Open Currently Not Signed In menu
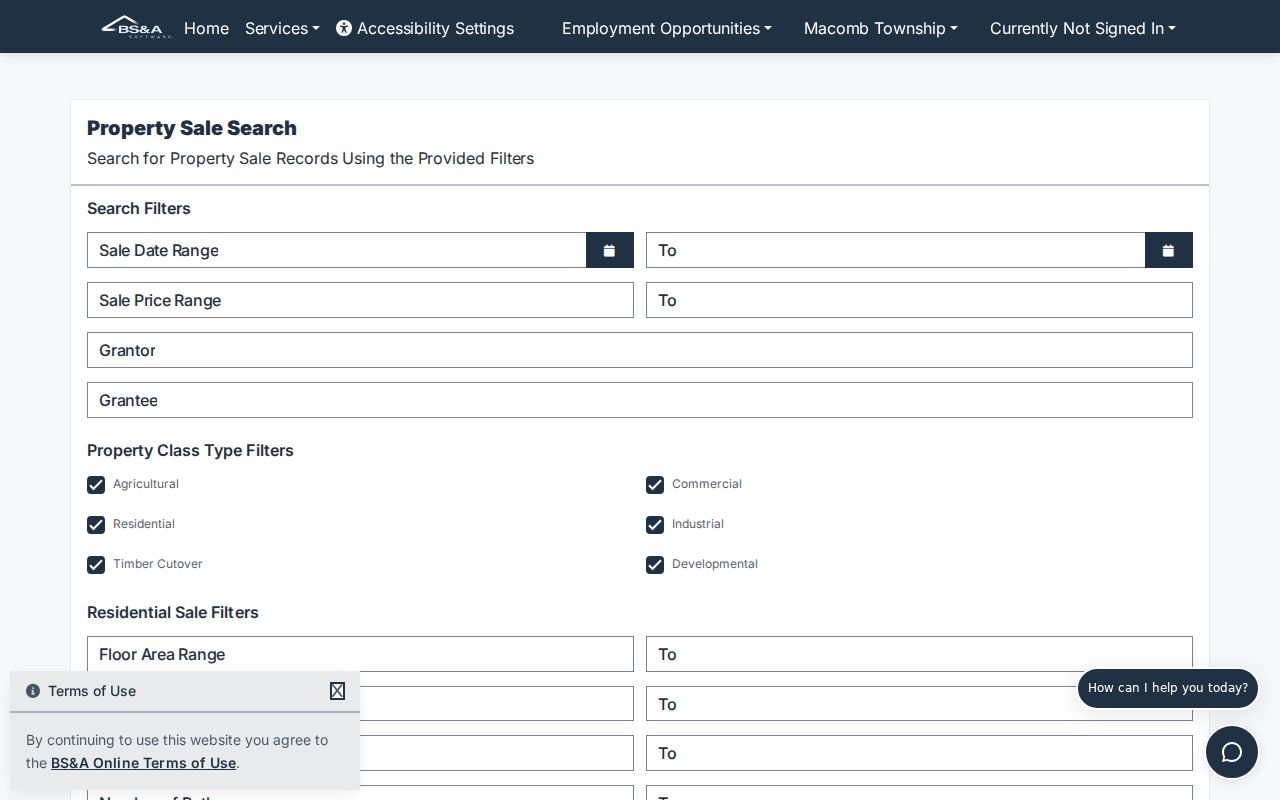 pyautogui.click(x=1083, y=28)
